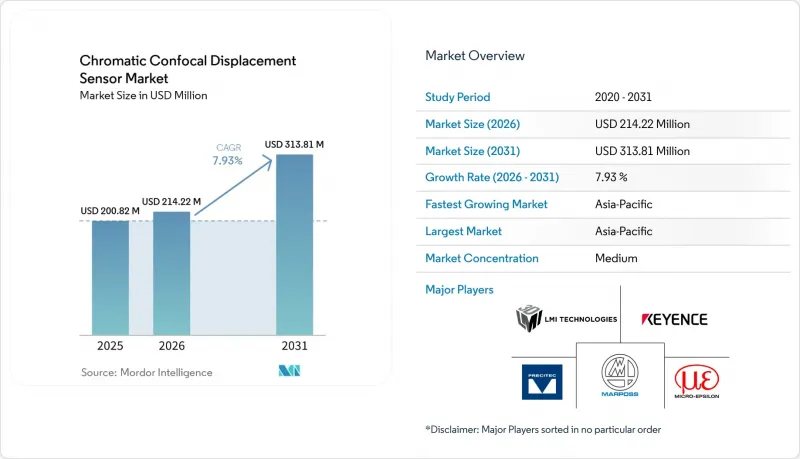This screenshot has height=459, width=800.
Task: Click the 2031 bar in chart
Action: click(x=294, y=245)
